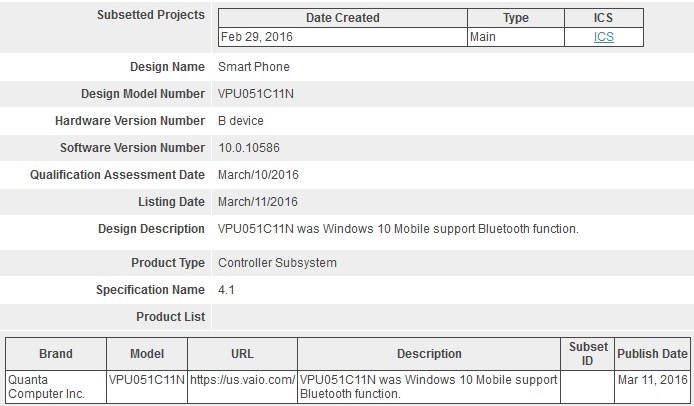
Task: Click the Controller Subsystem product type value
Action: coord(277,263)
